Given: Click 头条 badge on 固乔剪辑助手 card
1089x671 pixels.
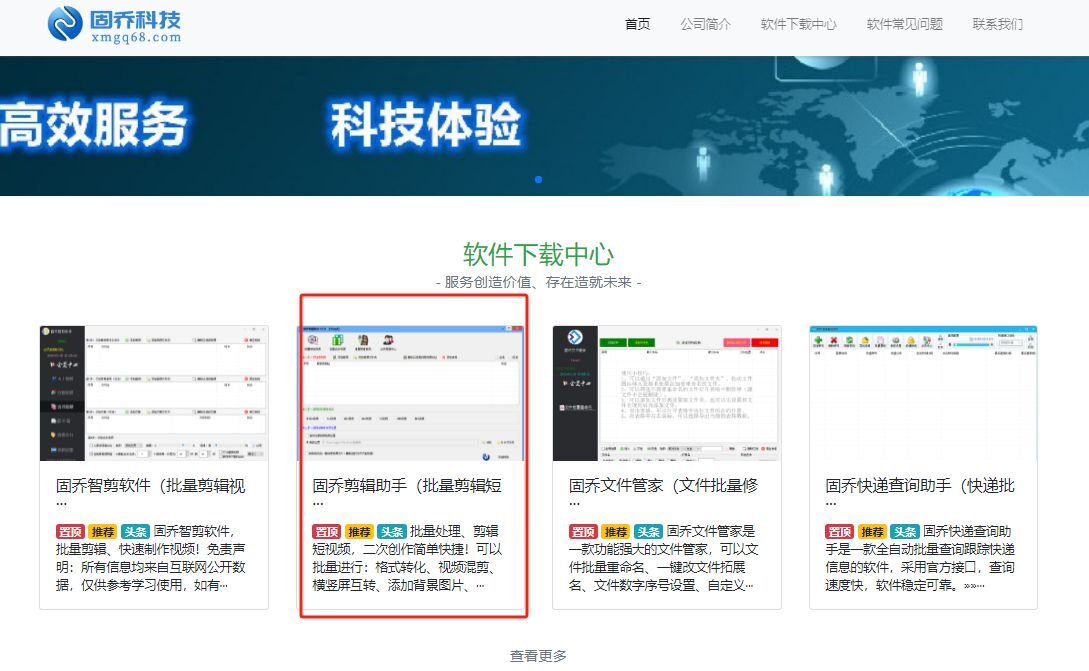Looking at the screenshot, I should (x=392, y=532).
